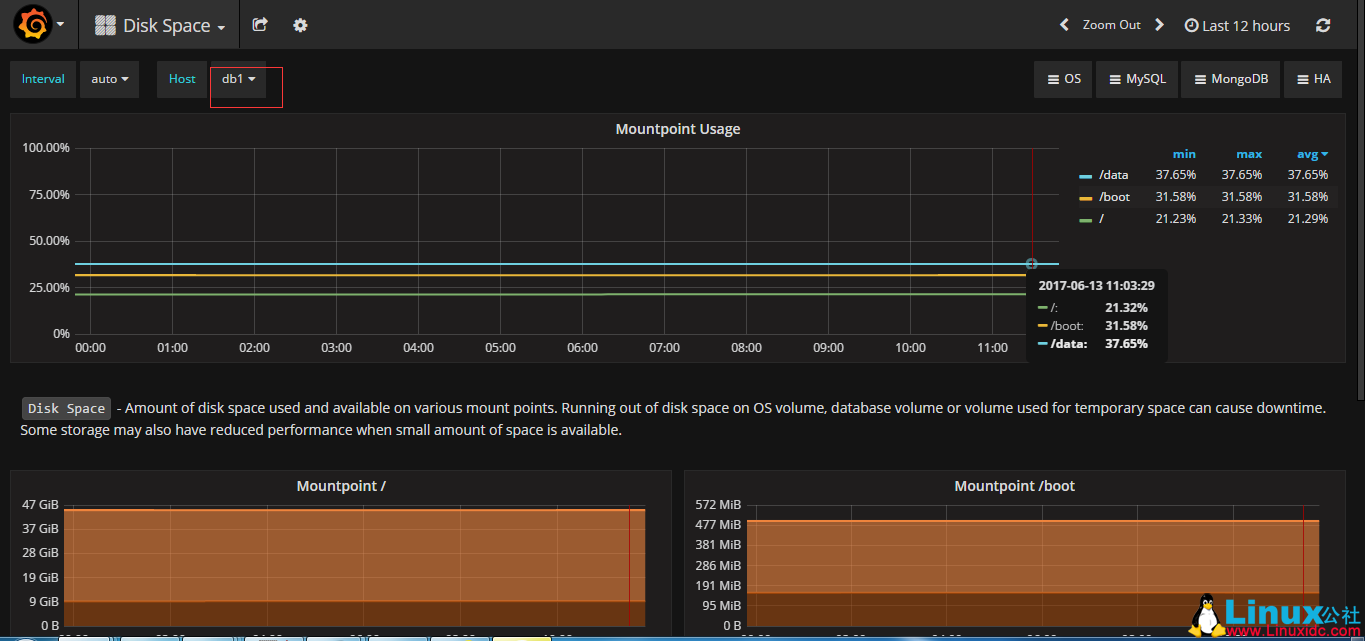
Task: Open the db1 host selector
Action: pyautogui.click(x=238, y=78)
